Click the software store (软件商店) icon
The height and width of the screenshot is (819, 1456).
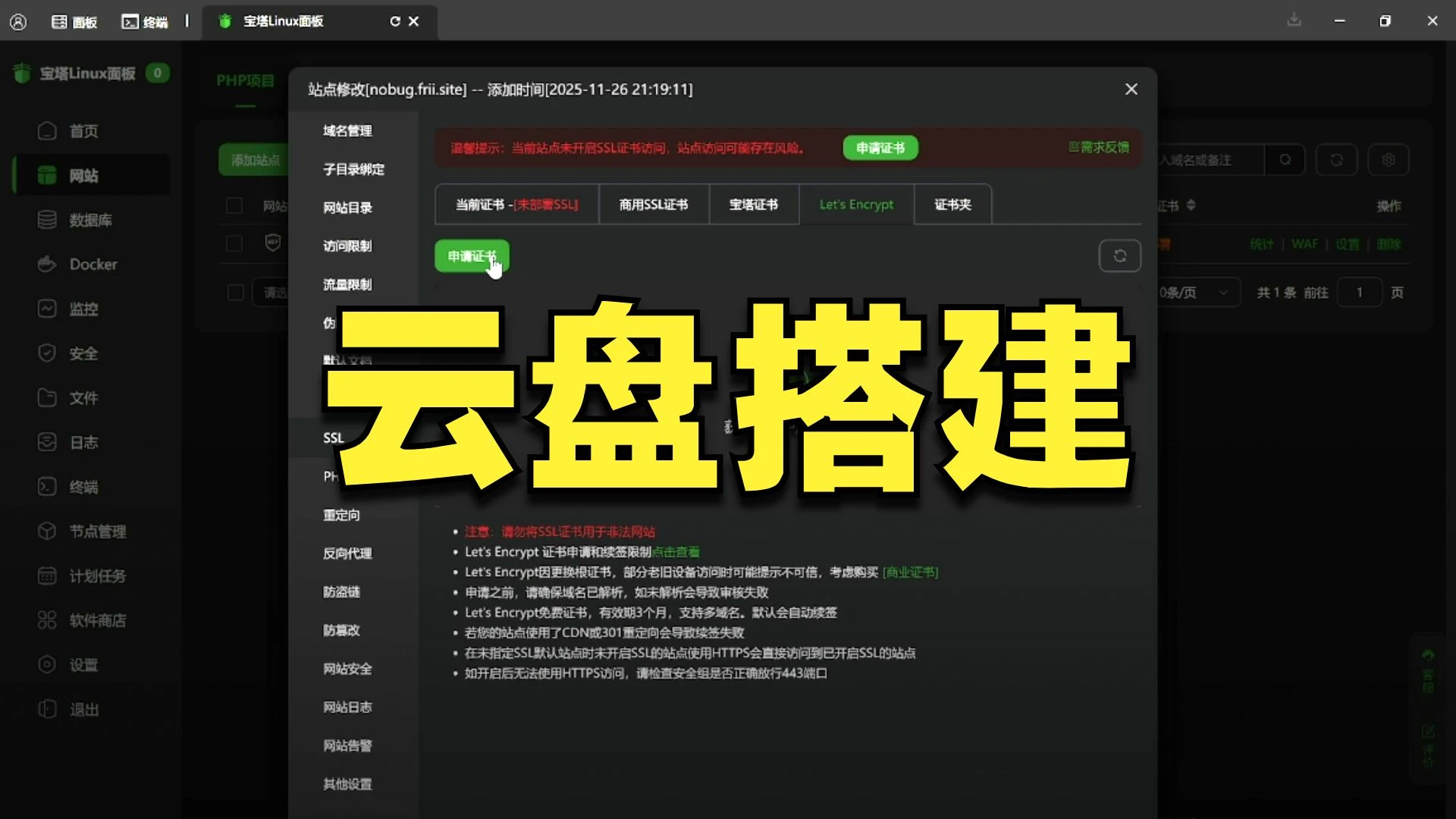point(47,620)
